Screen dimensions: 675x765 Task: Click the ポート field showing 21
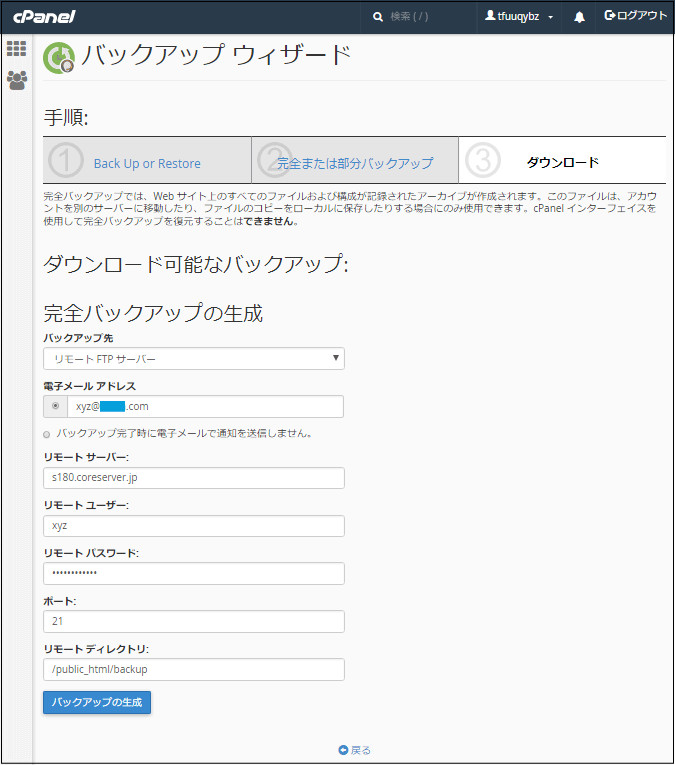(194, 622)
